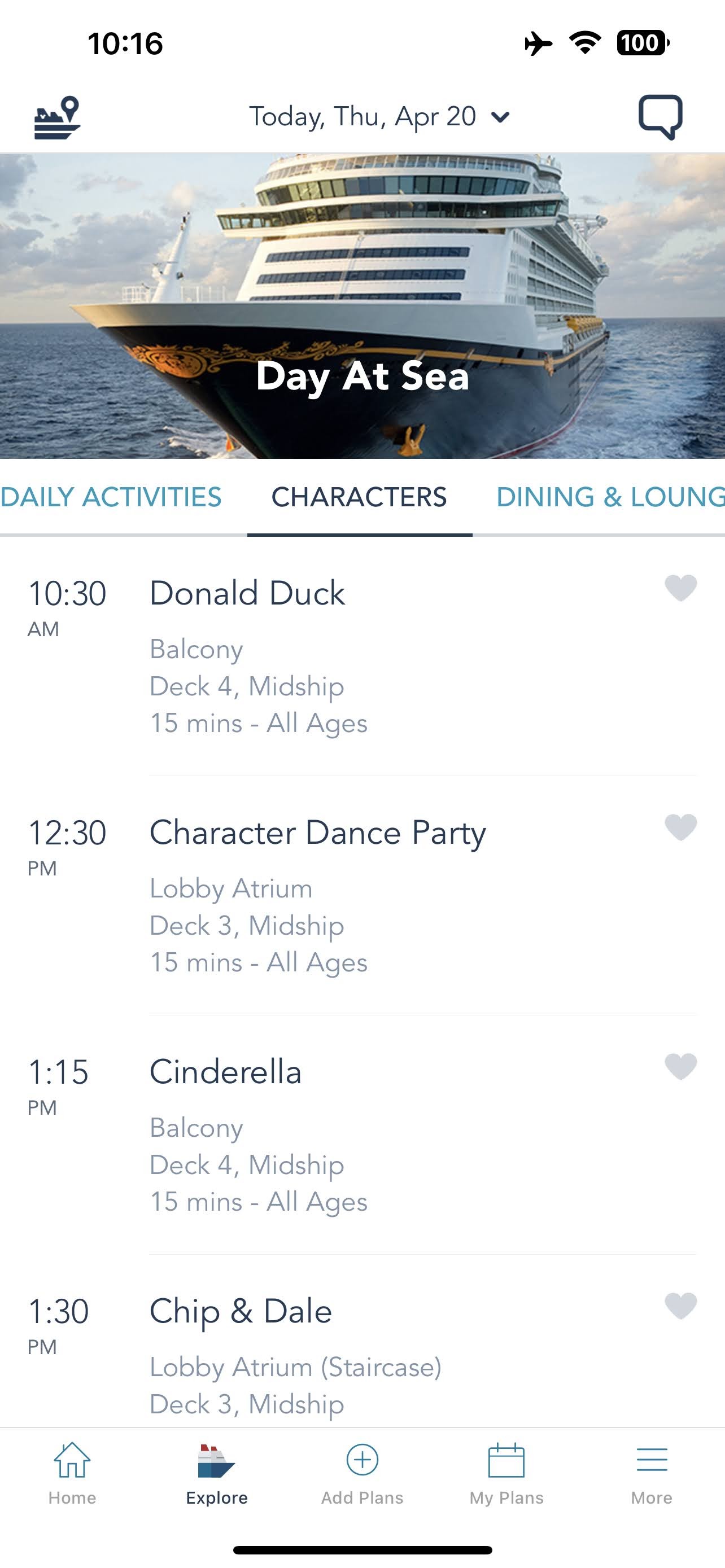The image size is (725, 1568).
Task: Tap the Explore ship icon
Action: coord(217,1461)
